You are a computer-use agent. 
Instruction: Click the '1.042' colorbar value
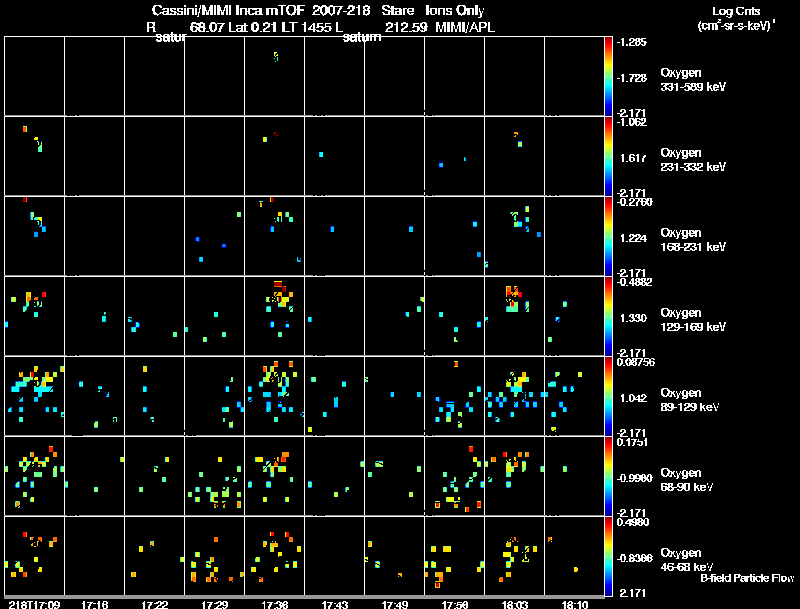633,398
